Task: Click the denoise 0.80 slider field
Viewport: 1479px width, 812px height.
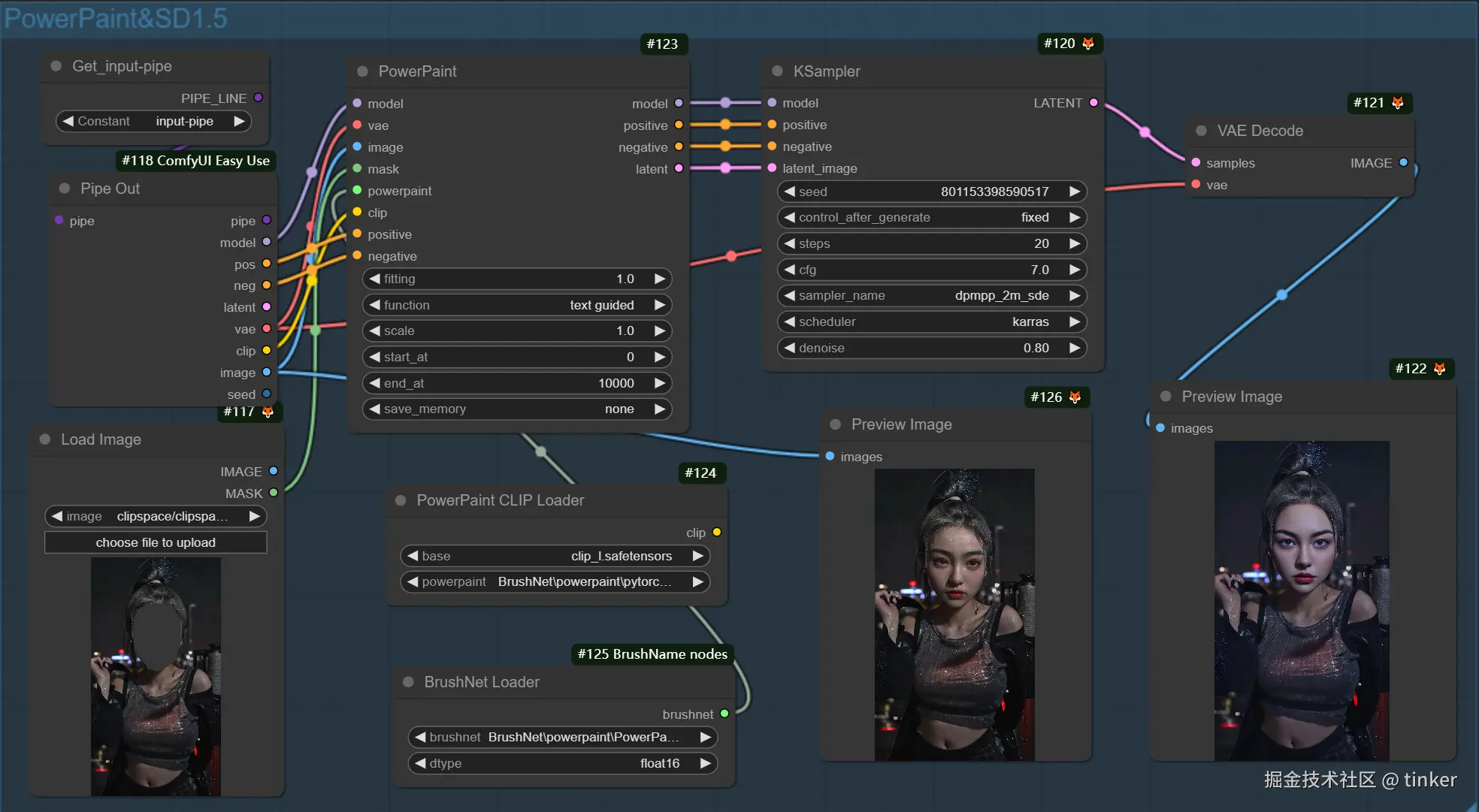Action: [931, 348]
